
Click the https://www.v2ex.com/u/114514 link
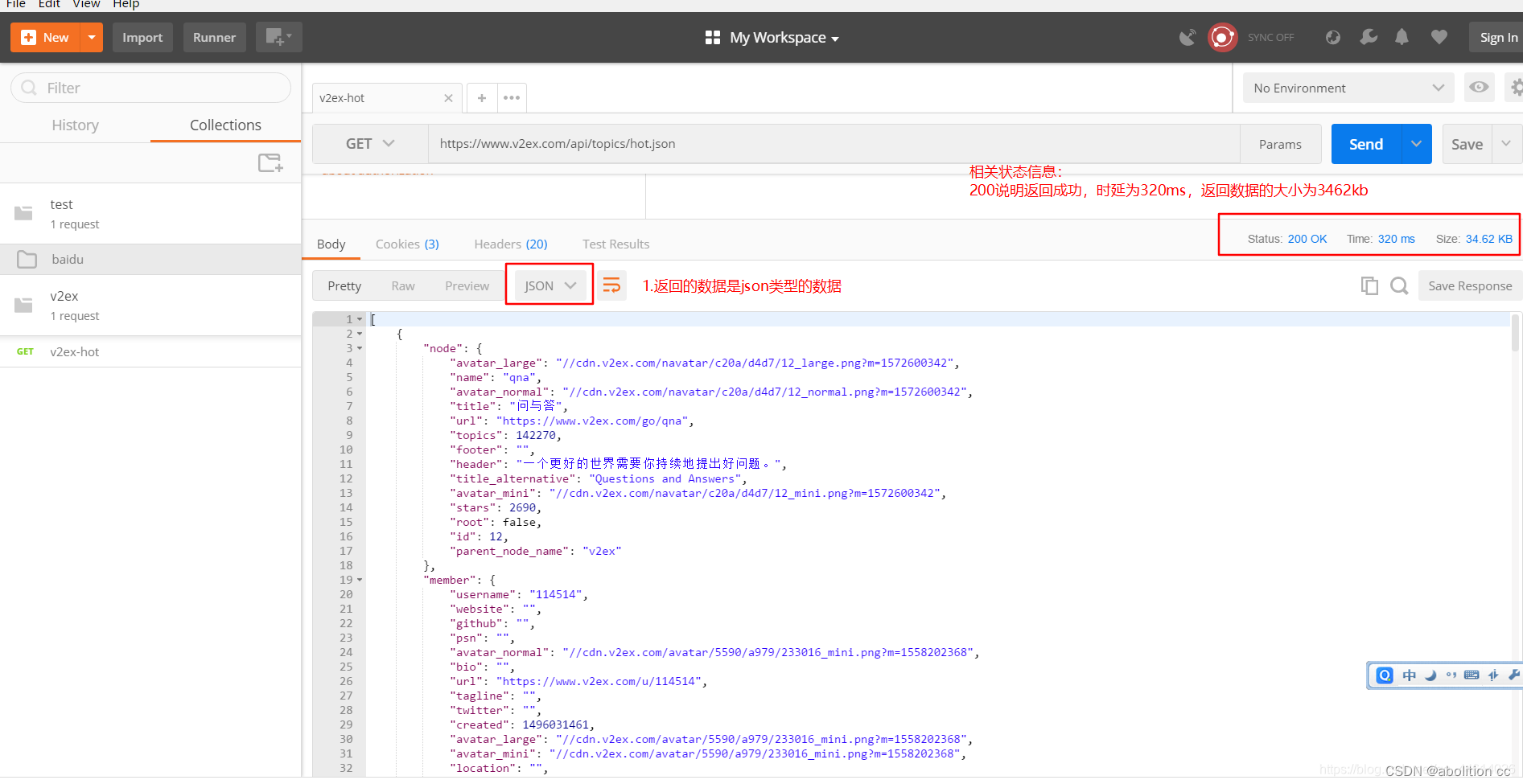click(601, 681)
